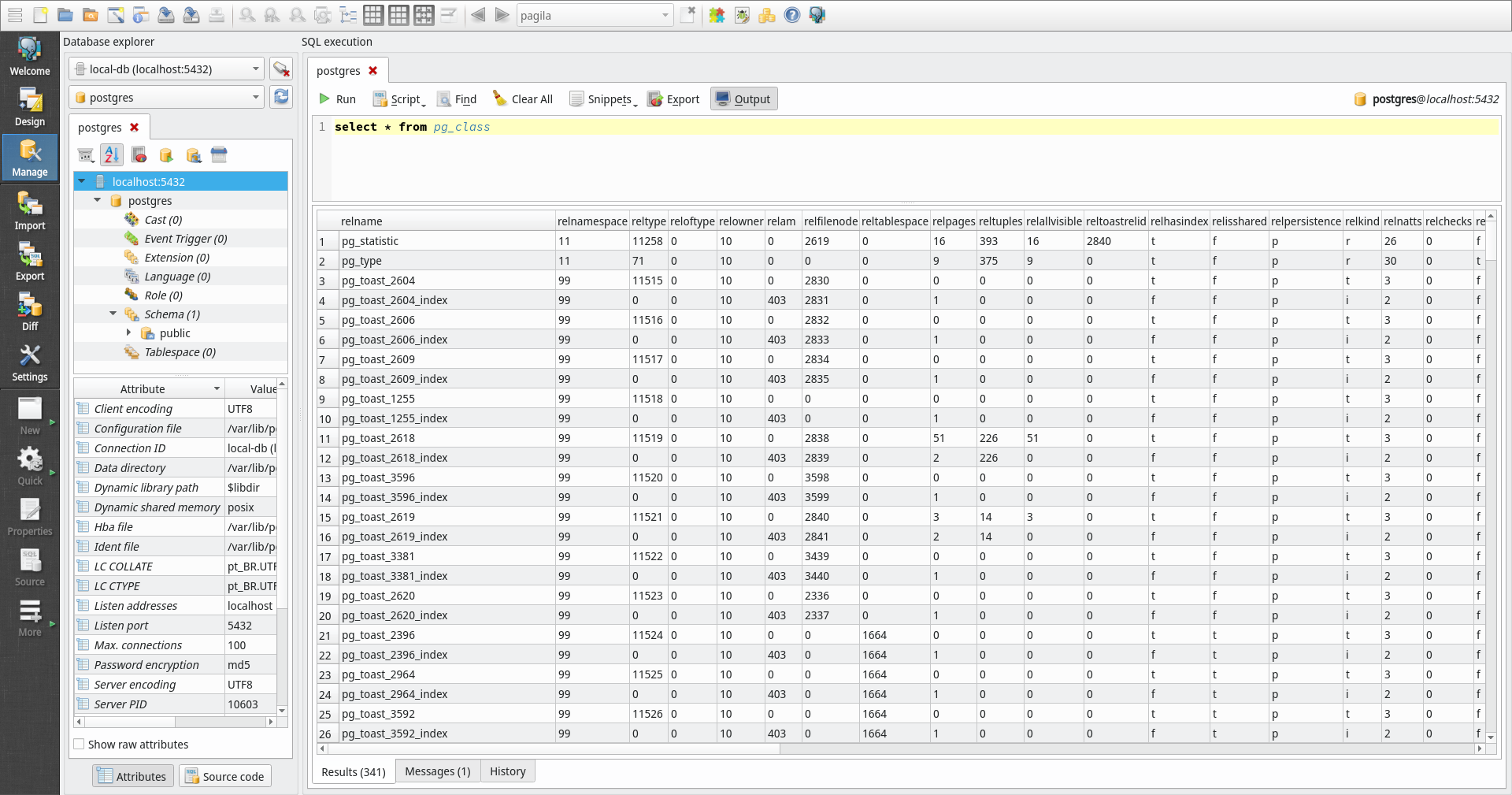Click the help question mark icon

792,15
